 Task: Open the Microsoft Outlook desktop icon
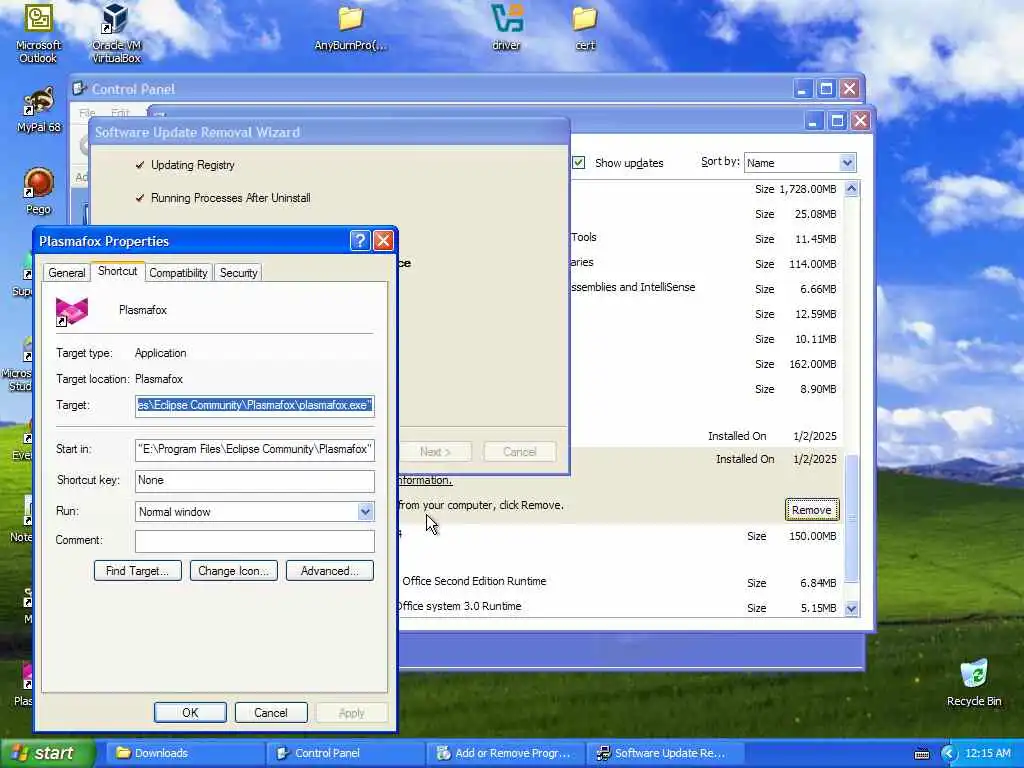pyautogui.click(x=38, y=33)
